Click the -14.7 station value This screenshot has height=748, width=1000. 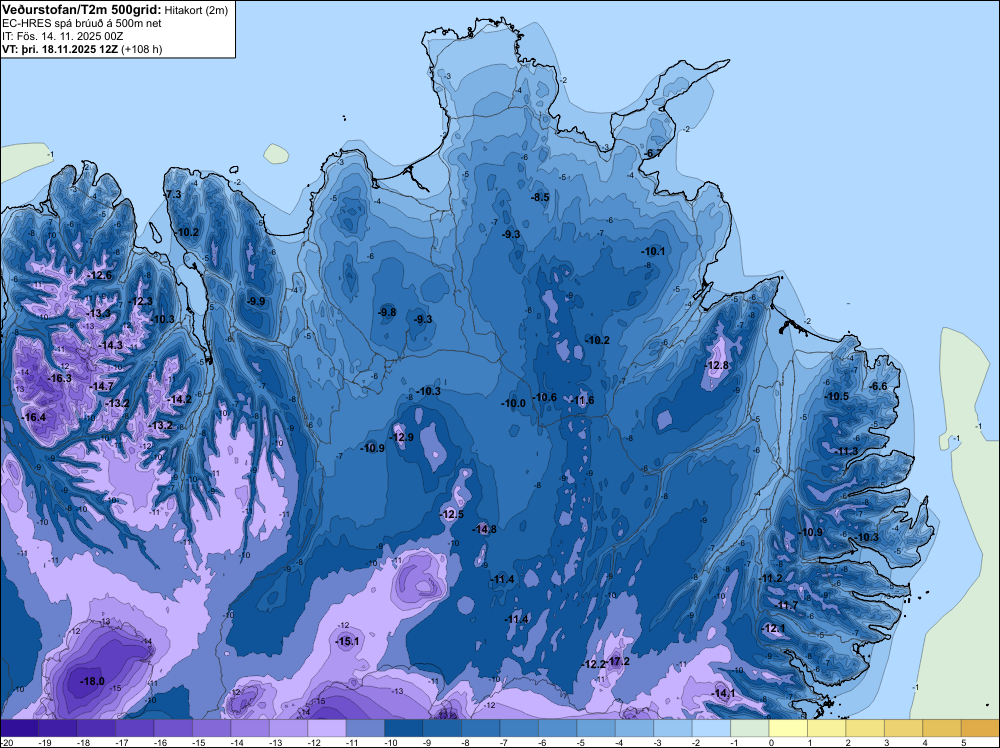click(x=101, y=386)
